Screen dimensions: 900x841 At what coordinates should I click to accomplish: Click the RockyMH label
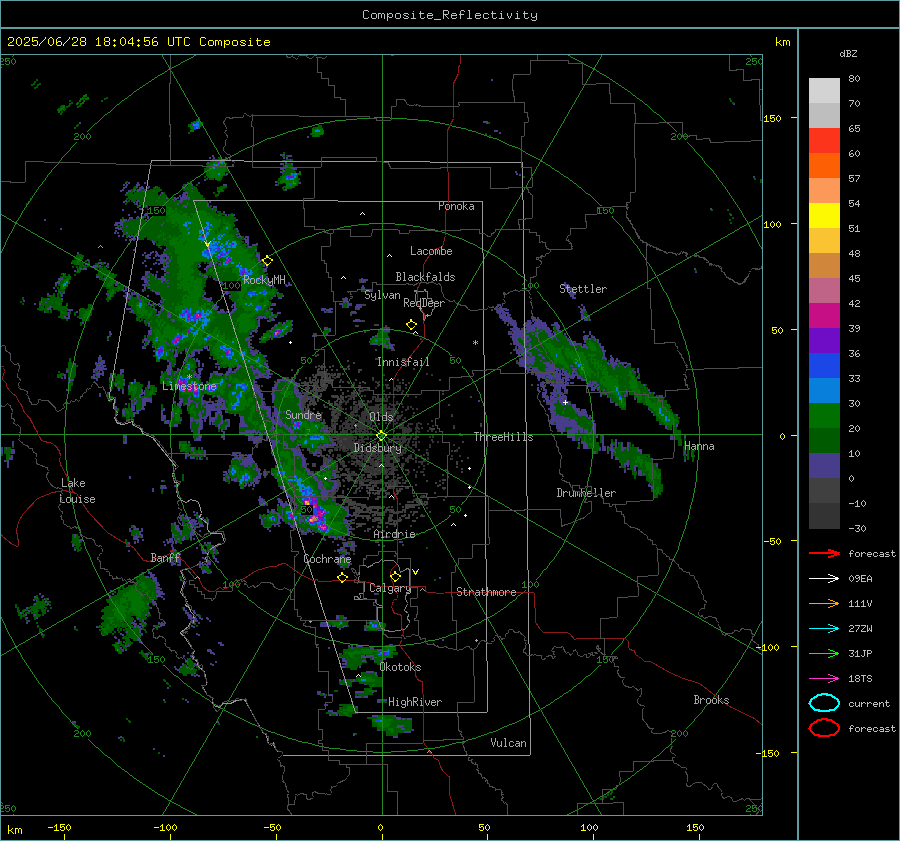[264, 280]
